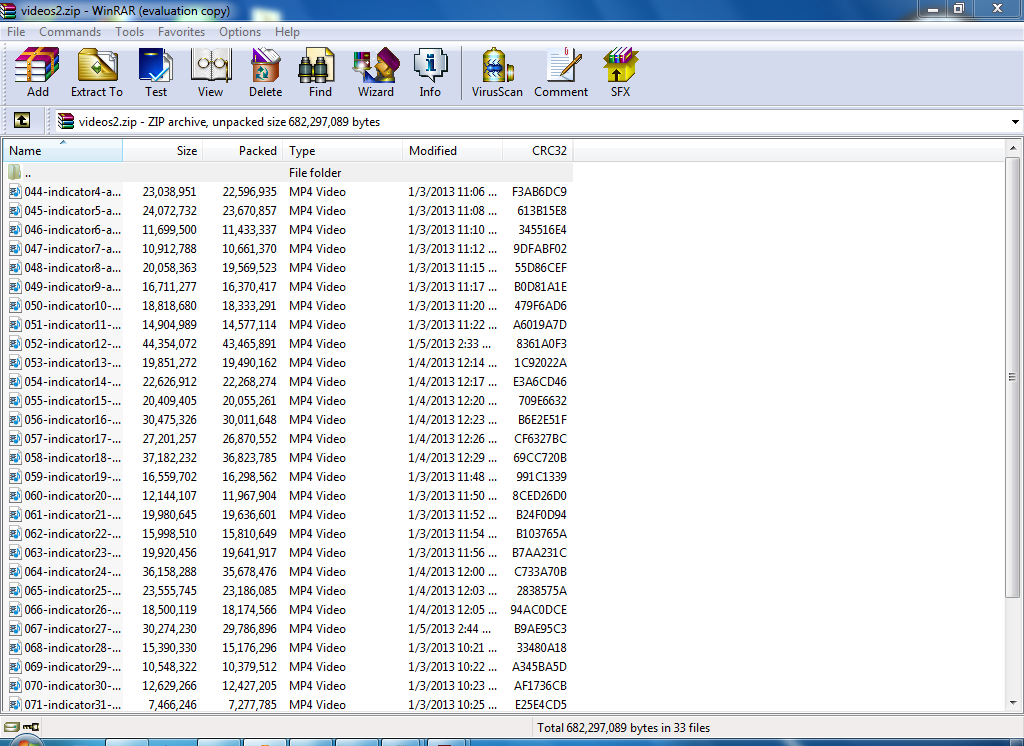This screenshot has height=746, width=1024.
Task: Expand the archive path dropdown arrow
Action: point(1014,122)
